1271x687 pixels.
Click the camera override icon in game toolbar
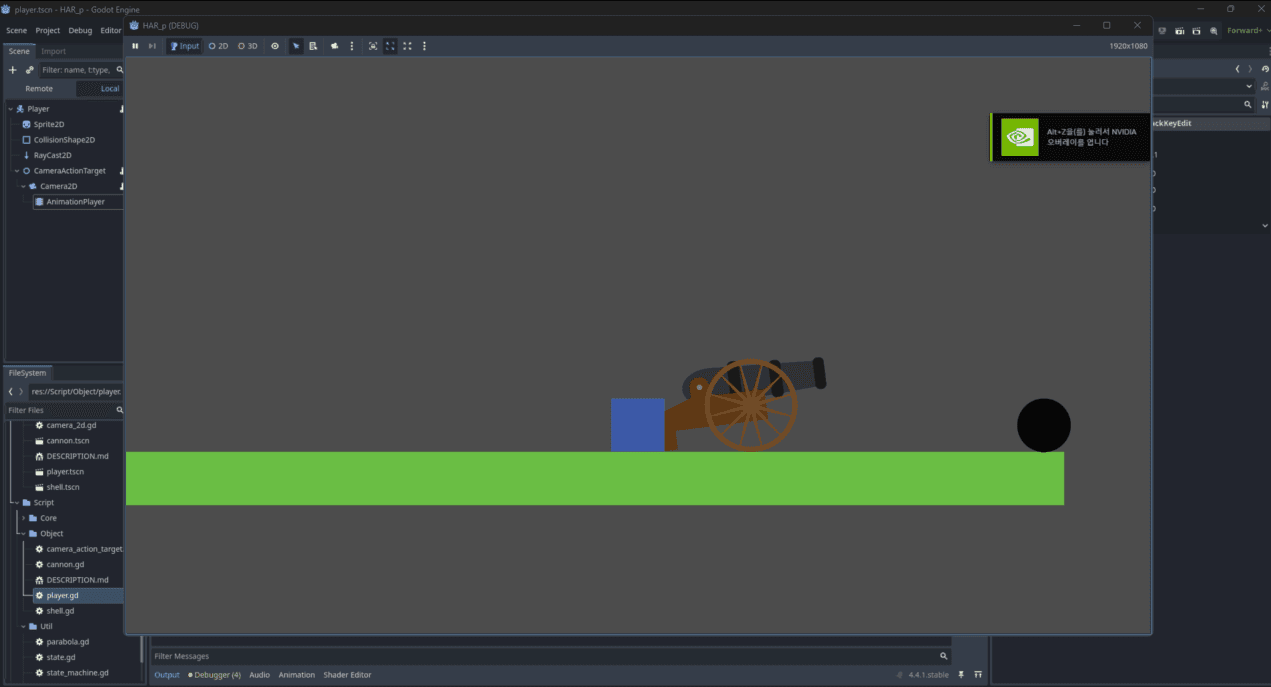click(x=335, y=46)
